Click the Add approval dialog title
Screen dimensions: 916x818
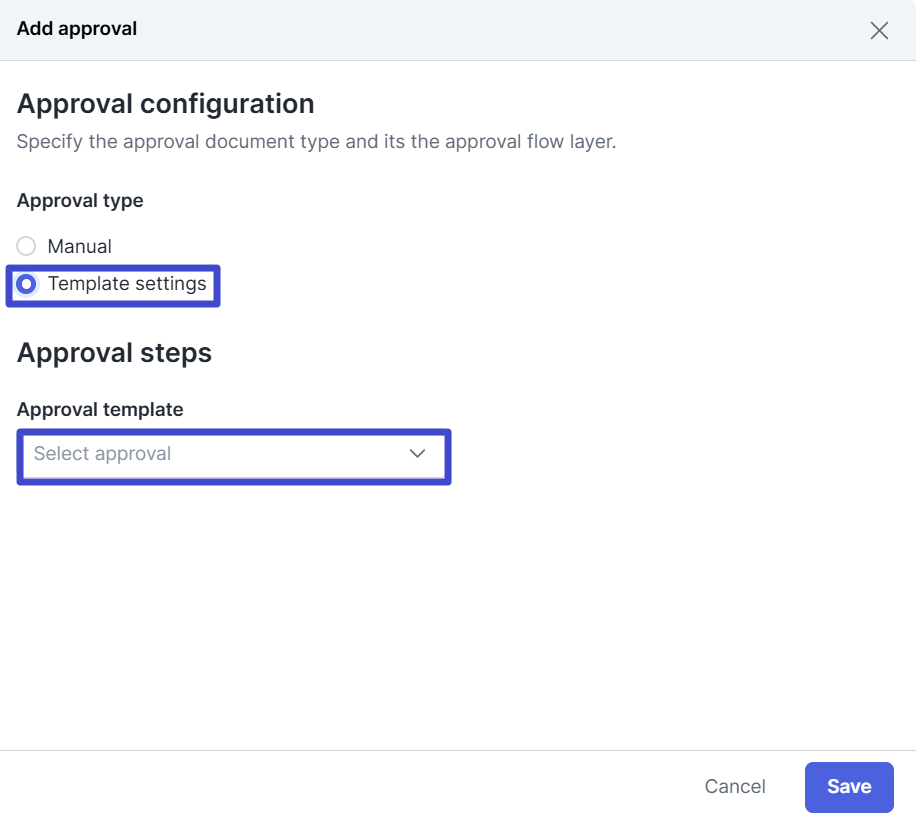tap(77, 29)
